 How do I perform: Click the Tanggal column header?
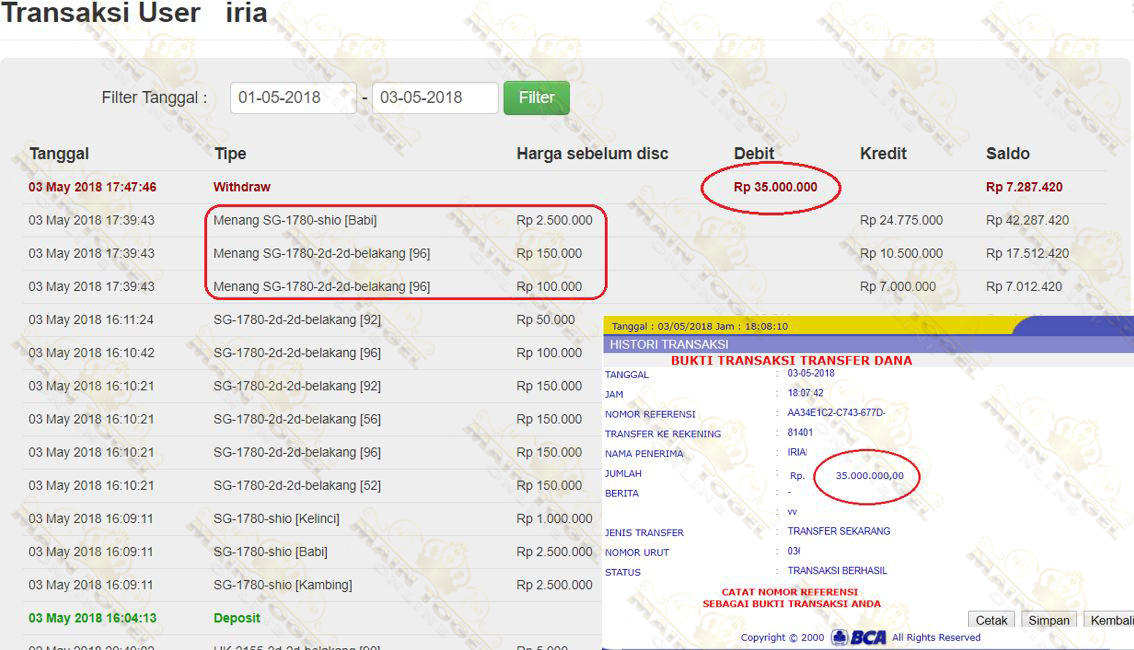click(59, 153)
